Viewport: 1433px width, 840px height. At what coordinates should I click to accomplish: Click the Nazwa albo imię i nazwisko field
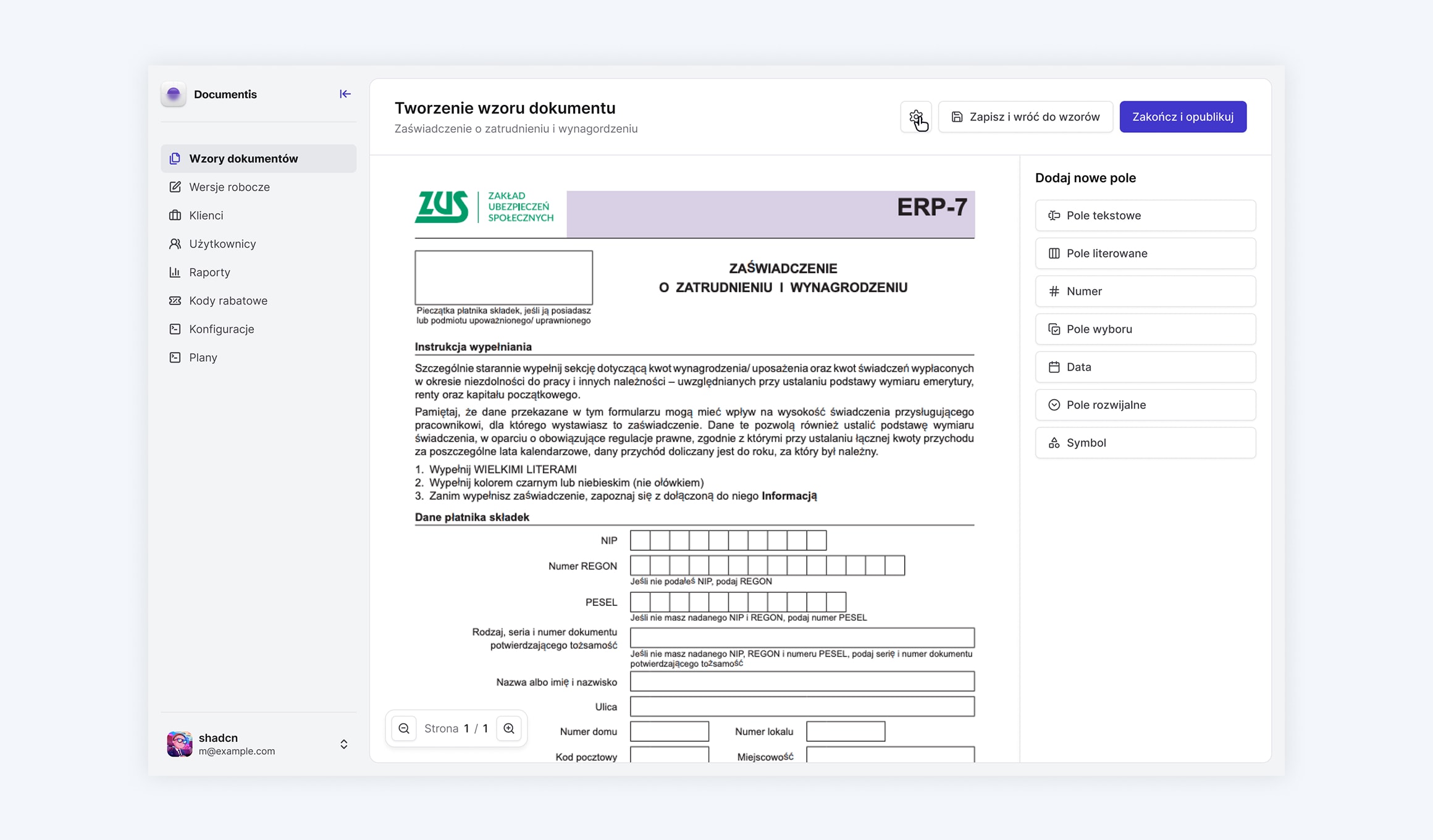(x=802, y=681)
